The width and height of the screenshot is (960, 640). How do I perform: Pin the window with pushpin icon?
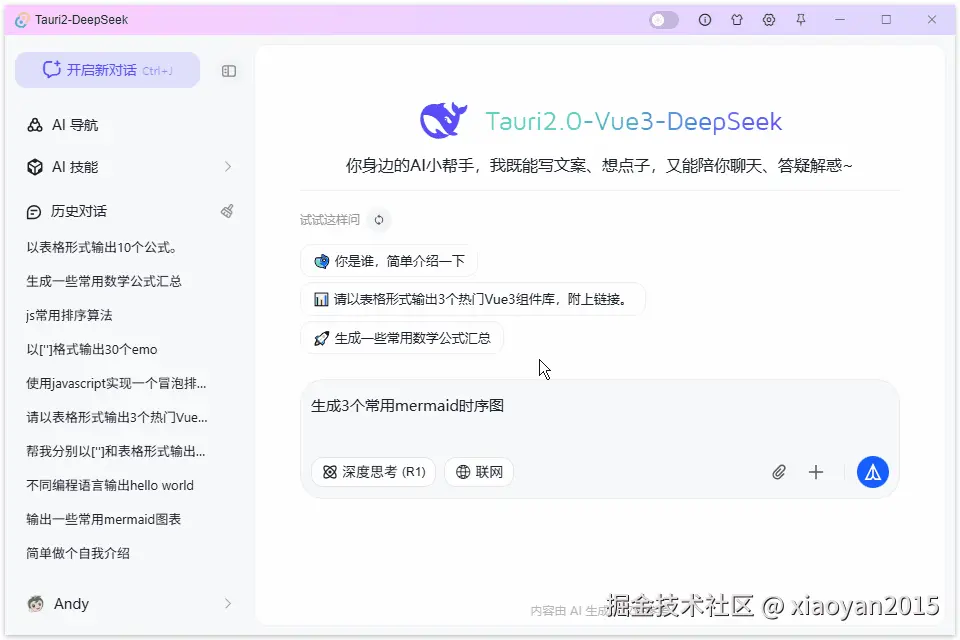coord(801,20)
